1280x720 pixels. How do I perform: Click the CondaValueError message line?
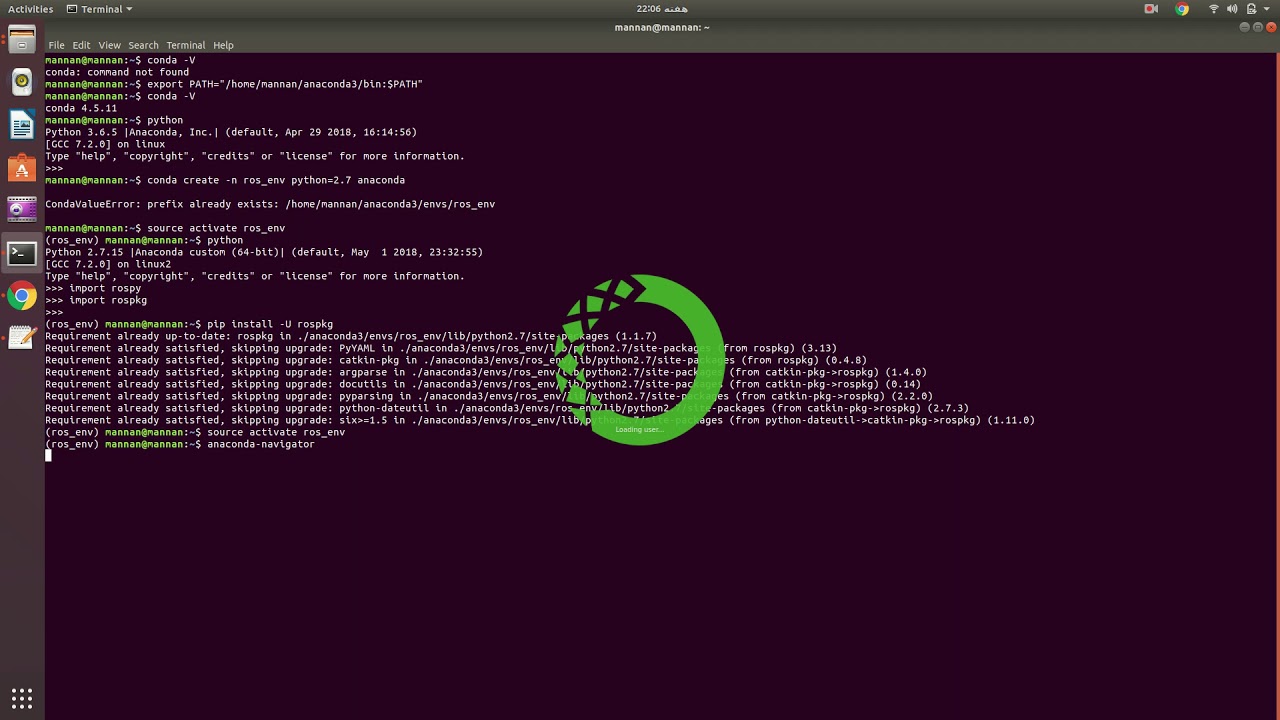[x=270, y=204]
